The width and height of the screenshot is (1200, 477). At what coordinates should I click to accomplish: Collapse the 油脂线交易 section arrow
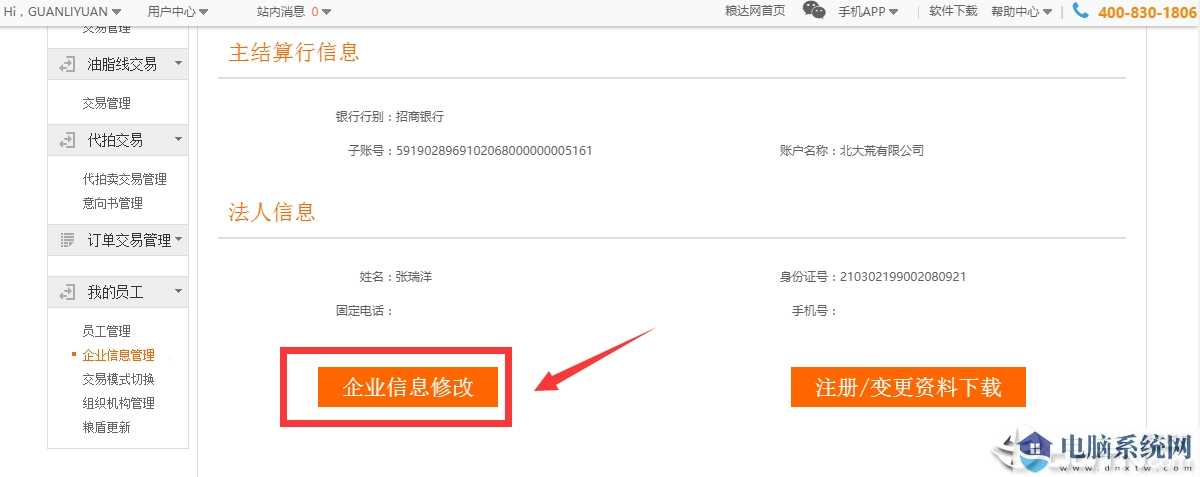click(178, 64)
